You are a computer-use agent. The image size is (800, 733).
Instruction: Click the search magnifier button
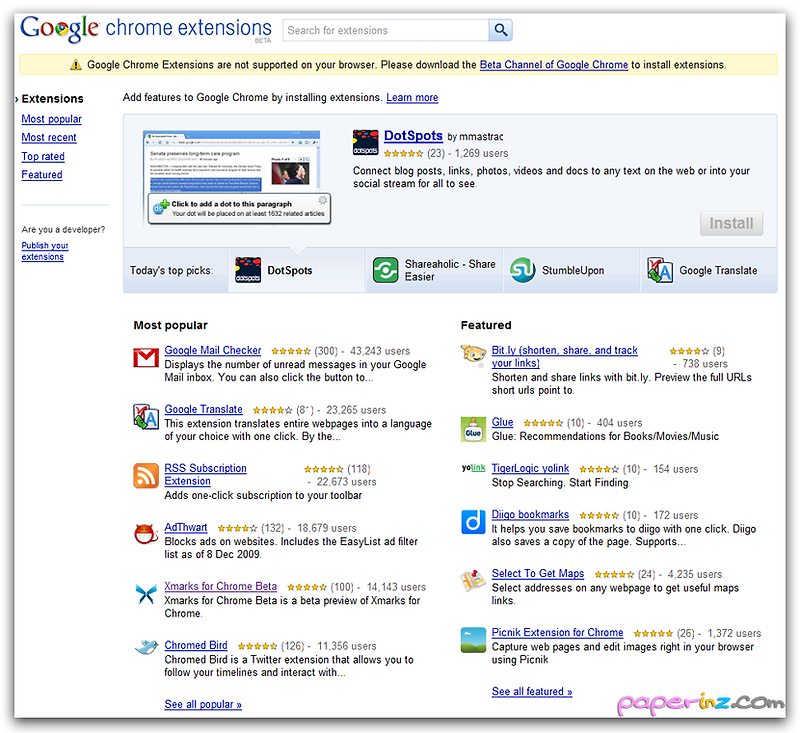(501, 30)
